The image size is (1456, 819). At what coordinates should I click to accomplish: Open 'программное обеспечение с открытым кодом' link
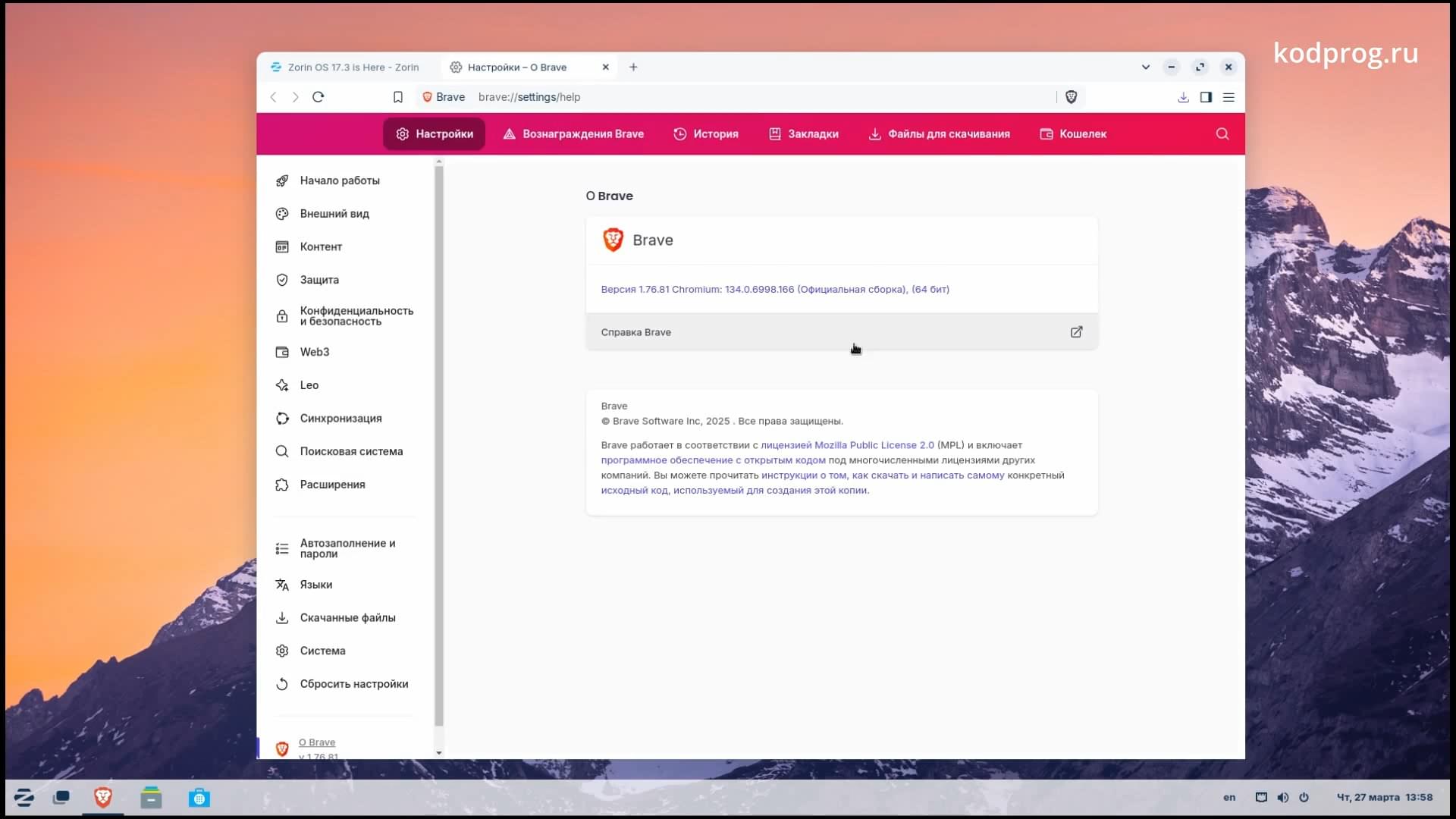click(x=713, y=460)
